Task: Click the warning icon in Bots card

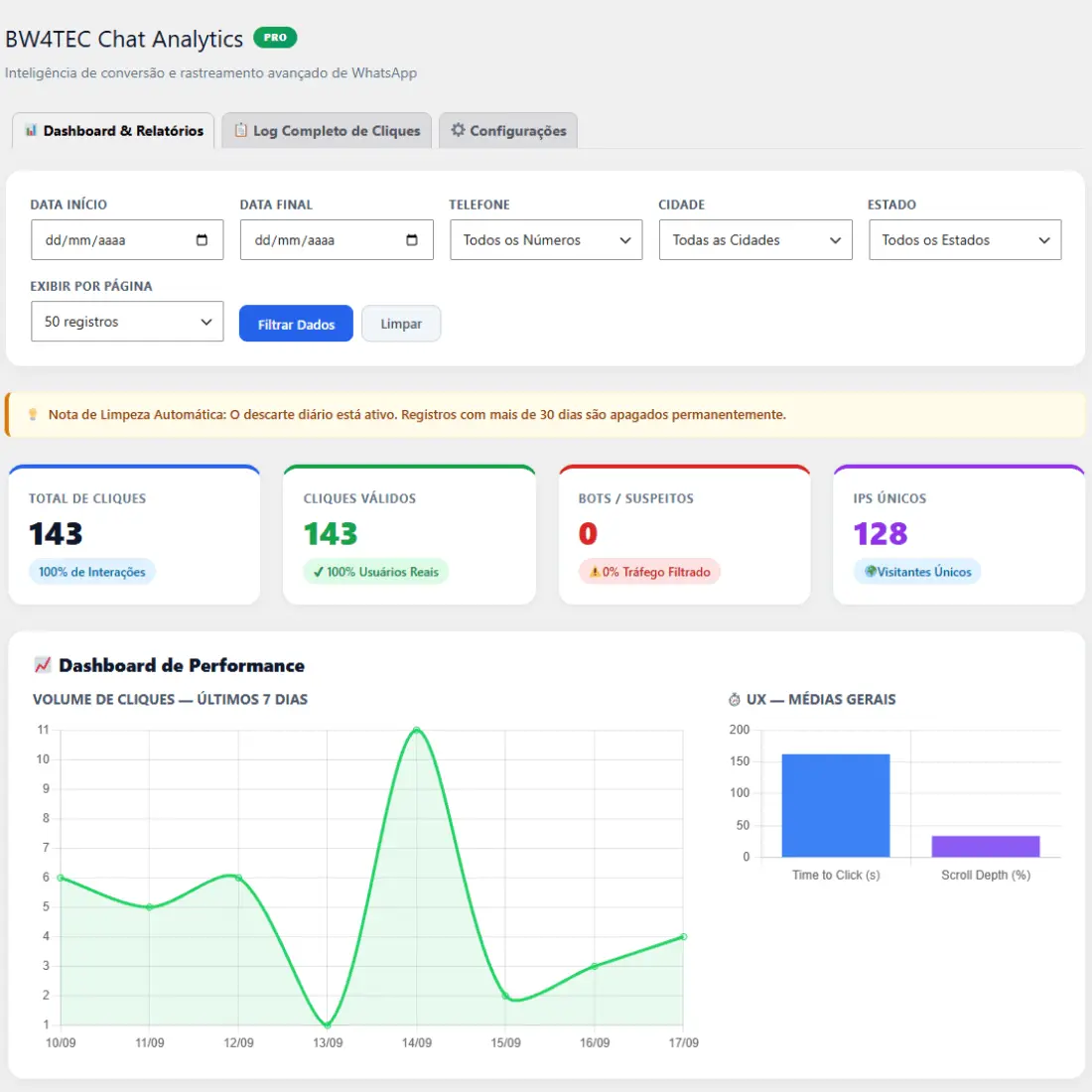Action: pos(595,572)
